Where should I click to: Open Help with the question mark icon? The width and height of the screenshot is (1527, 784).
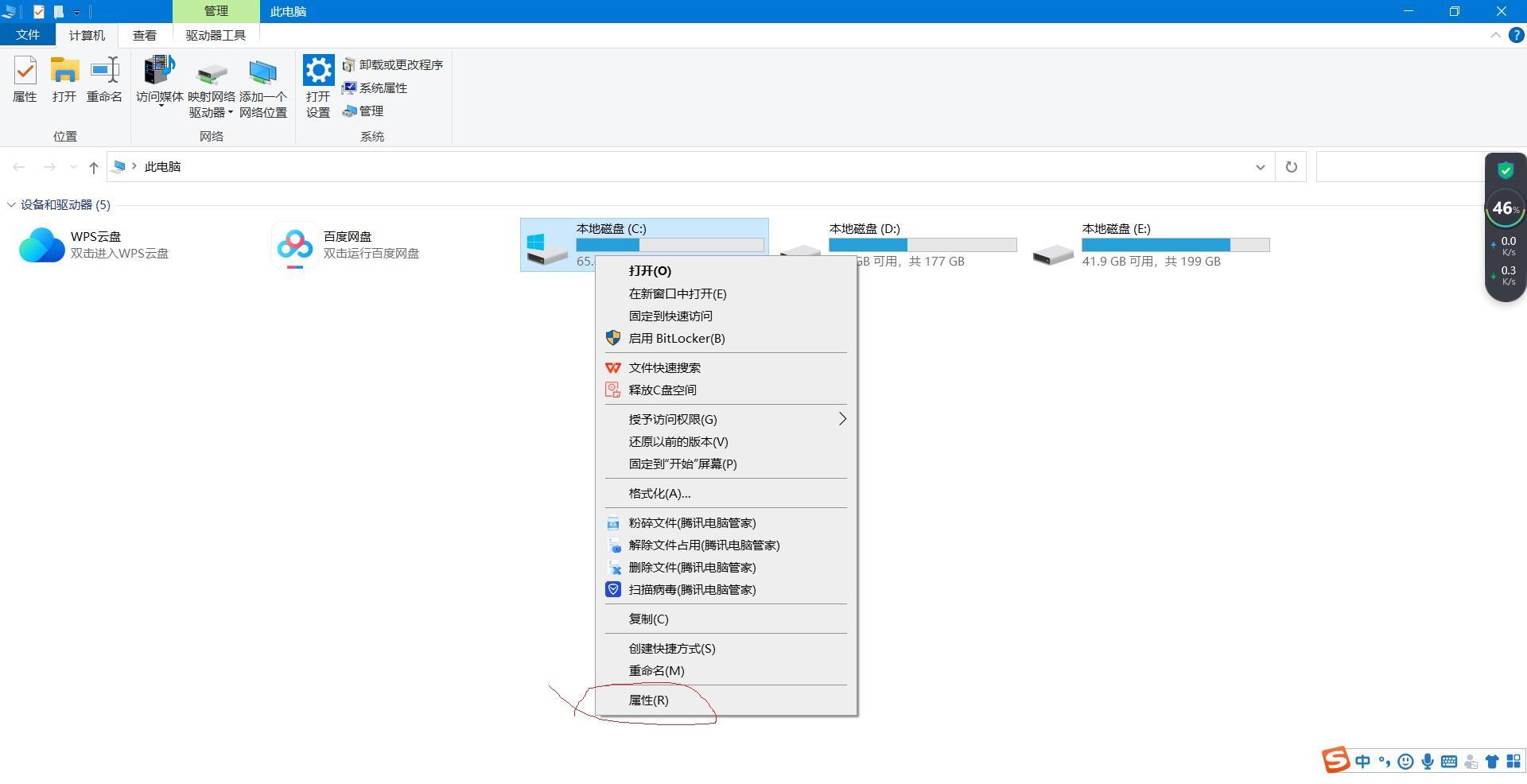(1517, 35)
